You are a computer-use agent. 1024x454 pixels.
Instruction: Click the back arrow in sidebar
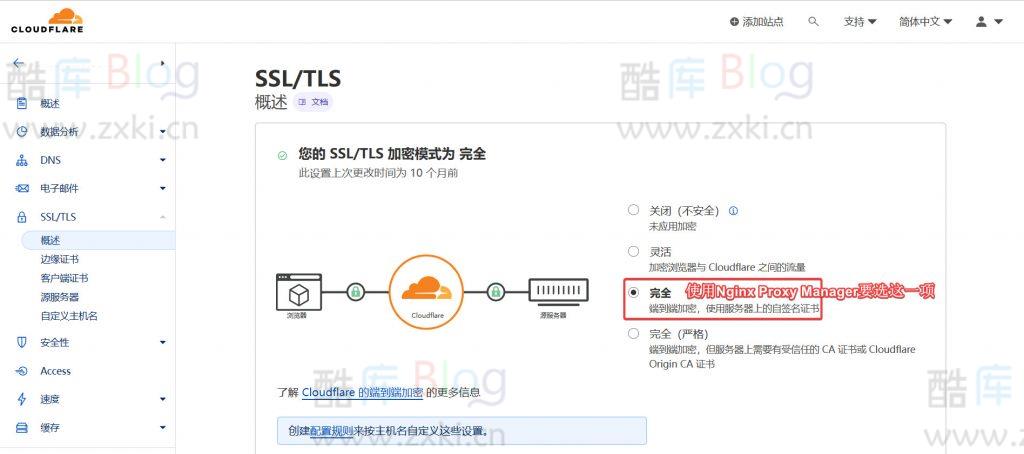tap(18, 63)
